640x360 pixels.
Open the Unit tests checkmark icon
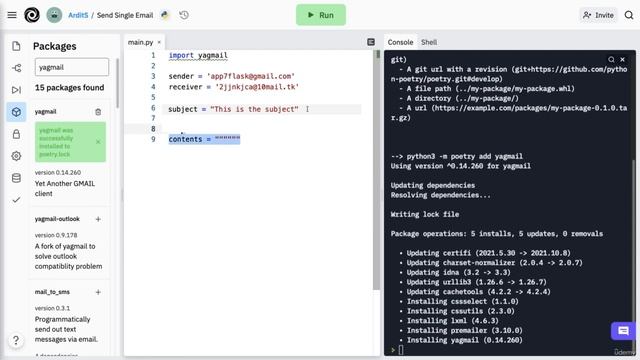coord(16,200)
